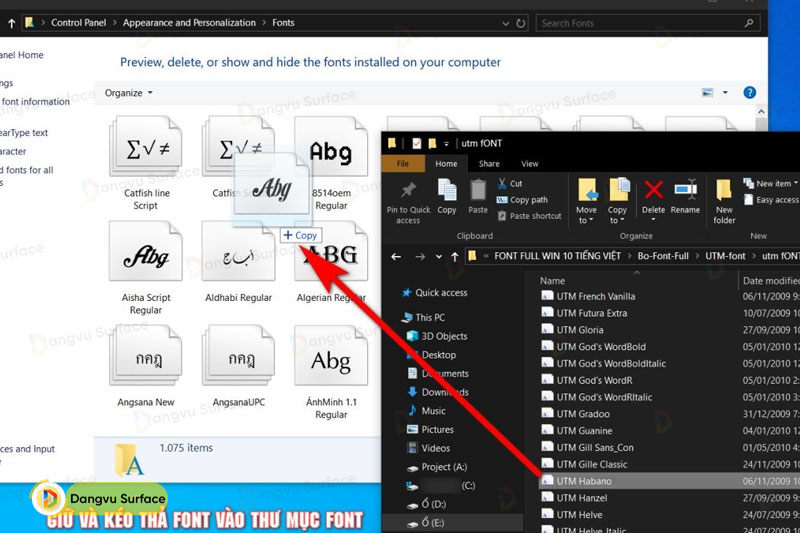This screenshot has height=533, width=800.
Task: Select the AngsanaUPC font
Action: click(x=238, y=366)
